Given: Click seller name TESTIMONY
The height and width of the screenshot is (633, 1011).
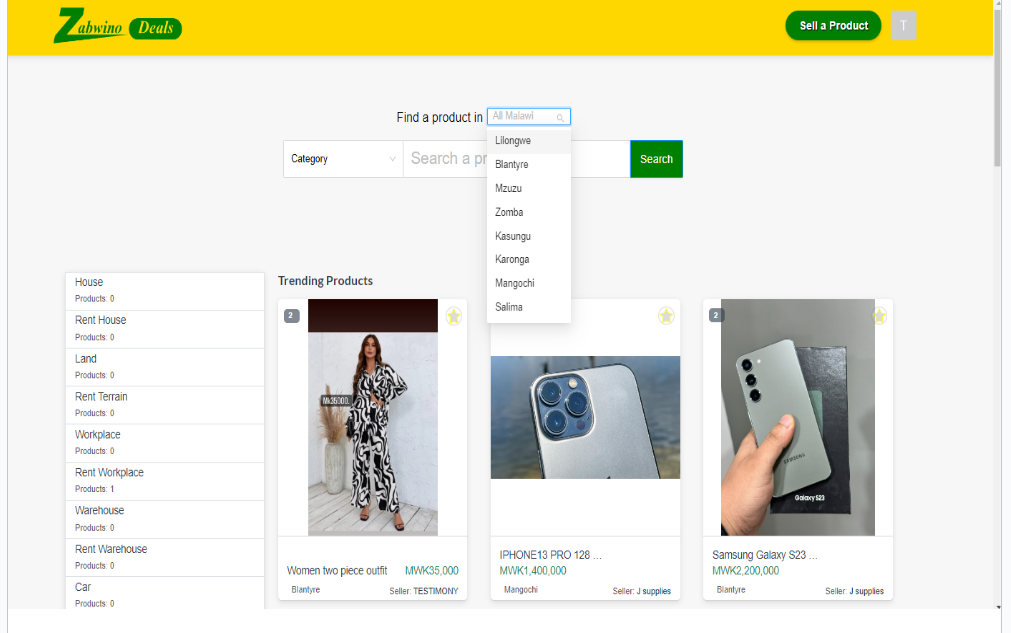Looking at the screenshot, I should point(436,591).
